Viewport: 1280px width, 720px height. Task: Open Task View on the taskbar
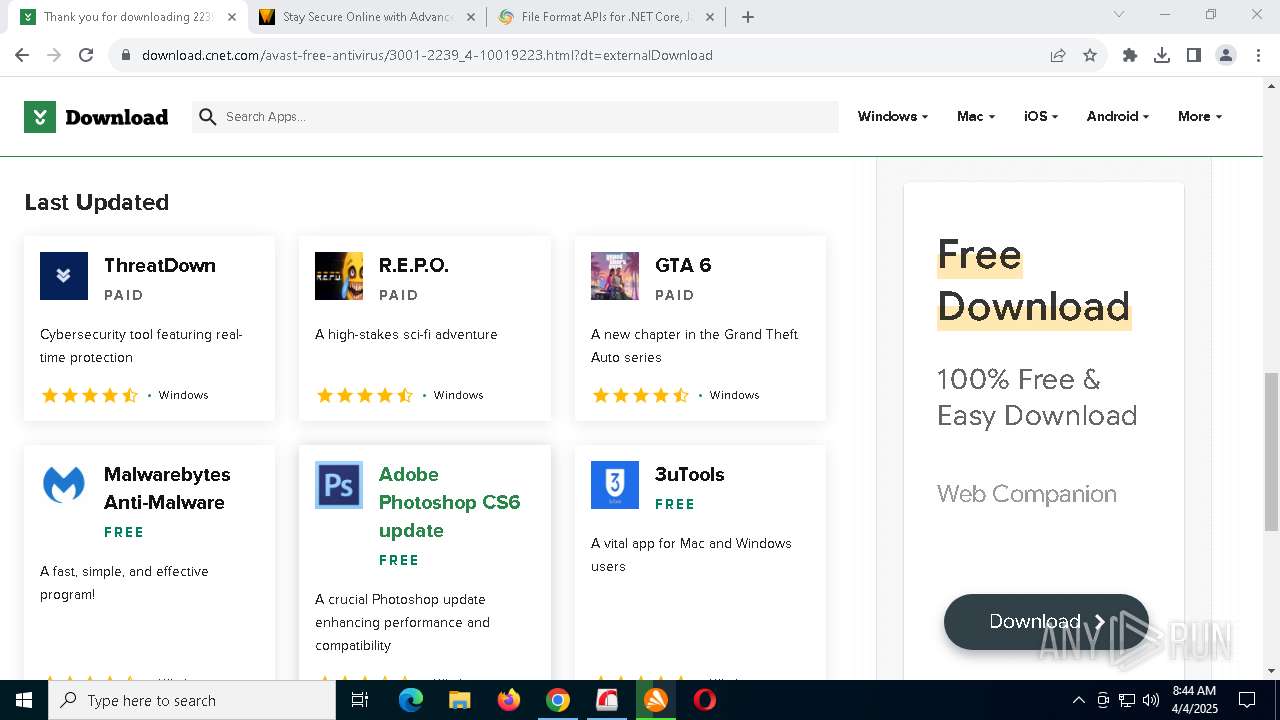(x=361, y=700)
